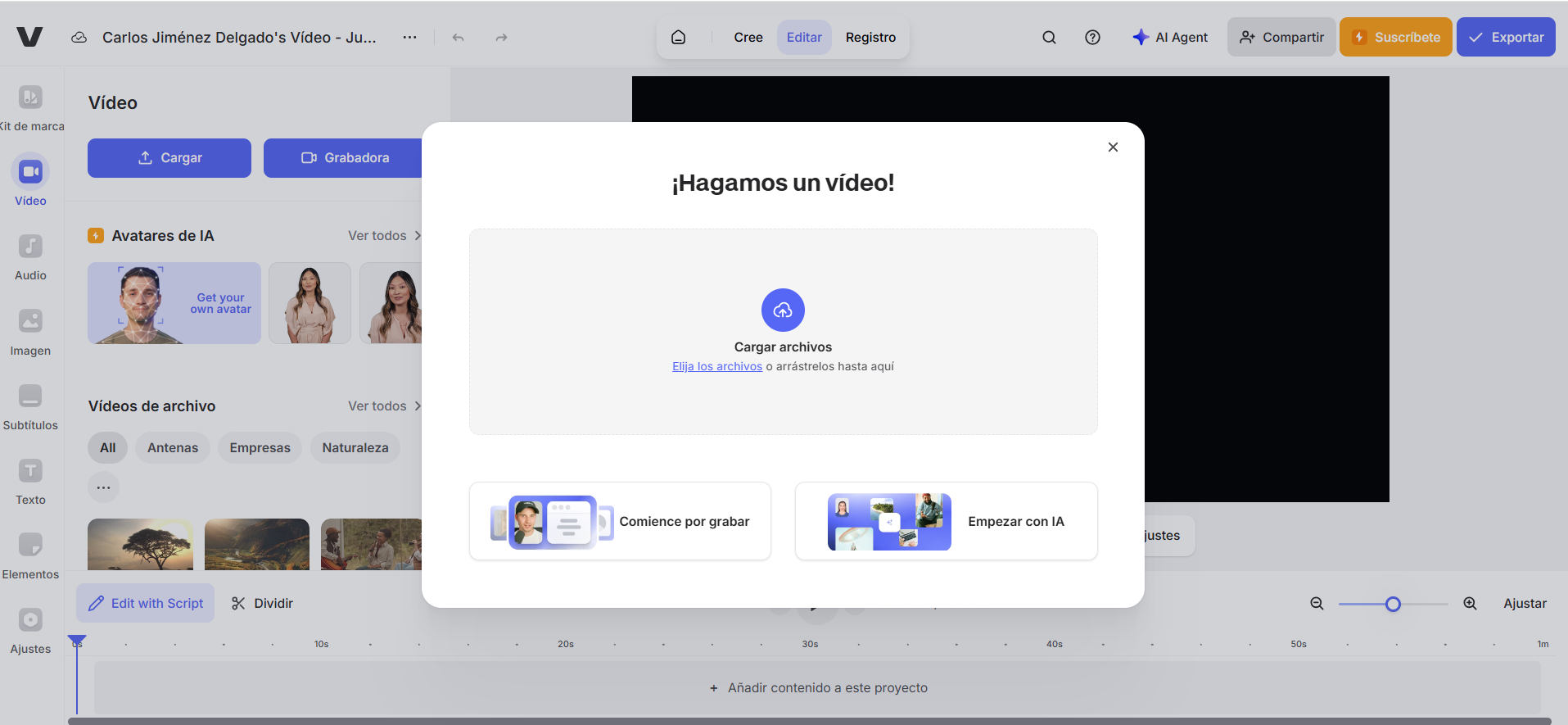This screenshot has width=1568, height=725.
Task: Select the All filter chip
Action: tap(107, 448)
